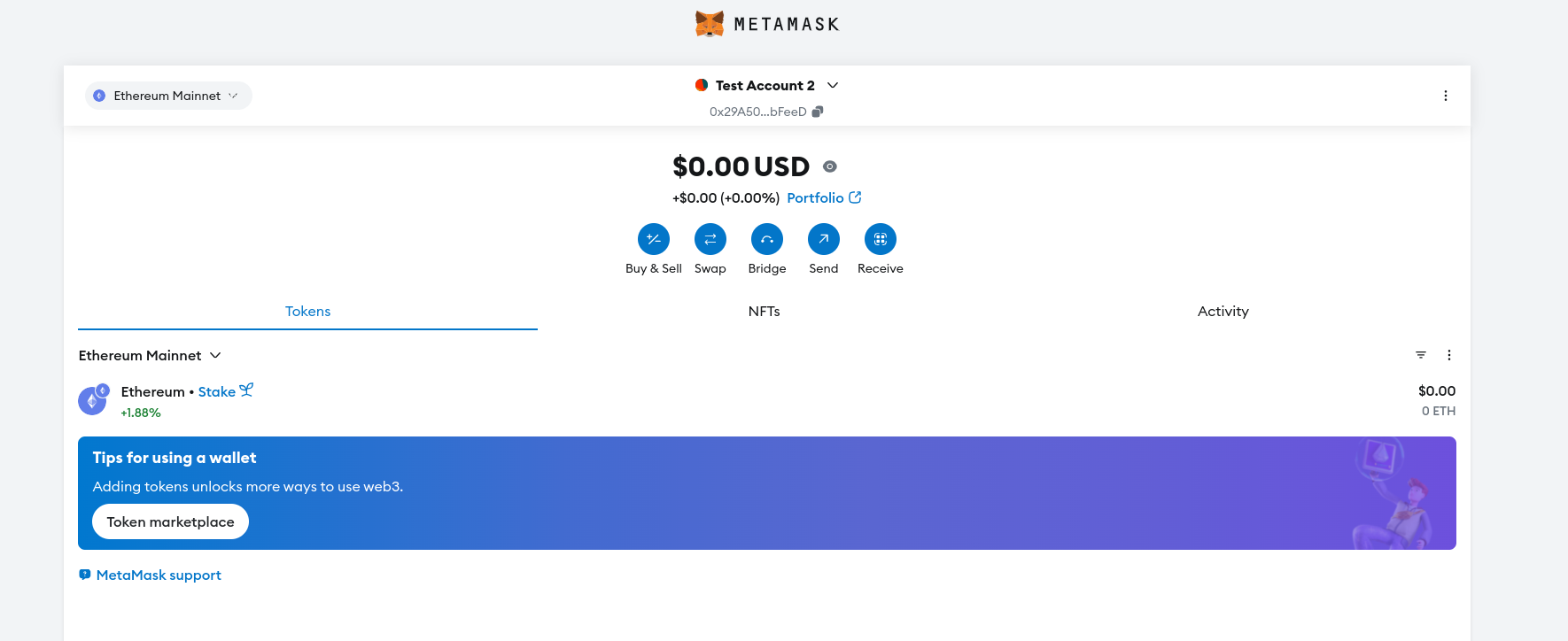Click the token filter sort icon
Screen dimensions: 1568x641
click(x=1421, y=355)
